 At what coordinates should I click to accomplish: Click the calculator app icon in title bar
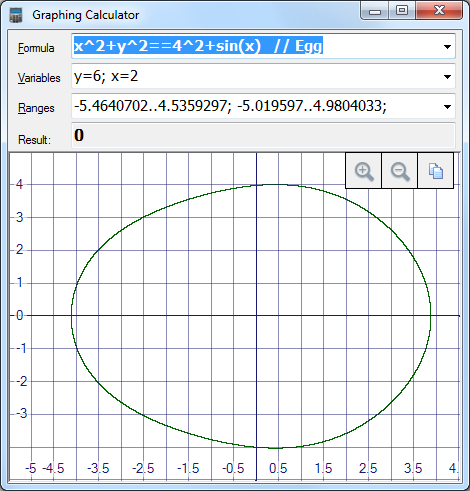tap(16, 15)
